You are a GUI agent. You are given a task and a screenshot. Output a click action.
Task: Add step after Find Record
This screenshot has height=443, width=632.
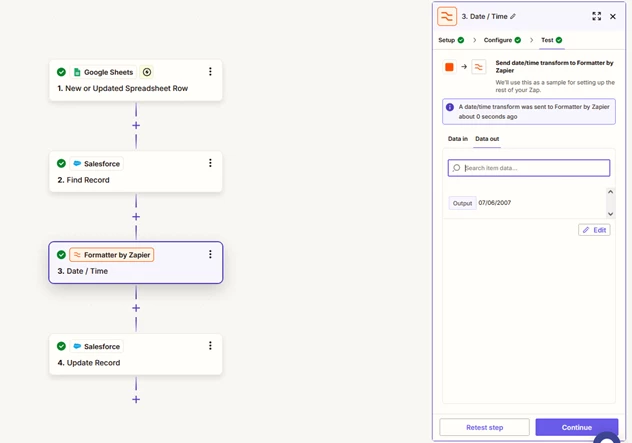click(136, 217)
